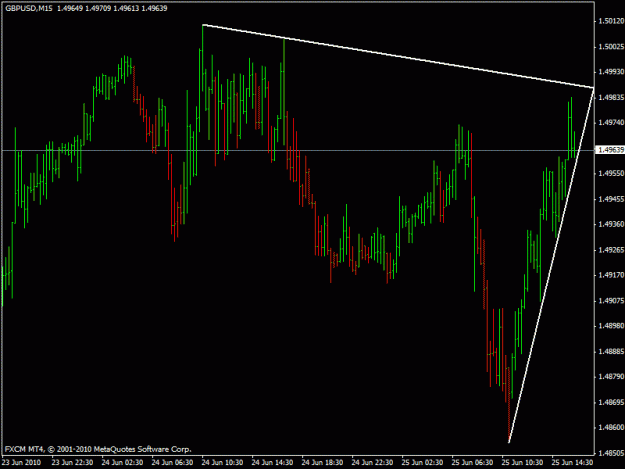The width and height of the screenshot is (625, 469).
Task: Click the 1.48885 price scale value
Action: click(x=611, y=351)
